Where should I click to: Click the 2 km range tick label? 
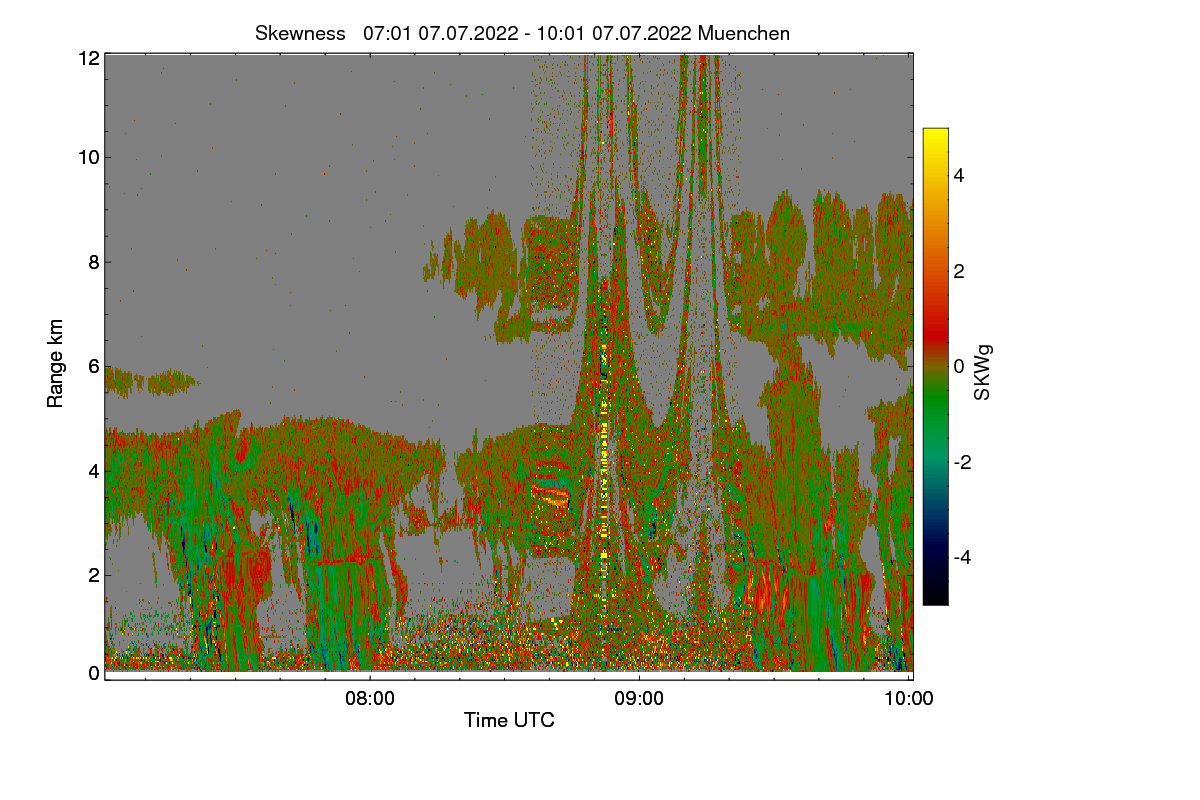pyautogui.click(x=94, y=575)
